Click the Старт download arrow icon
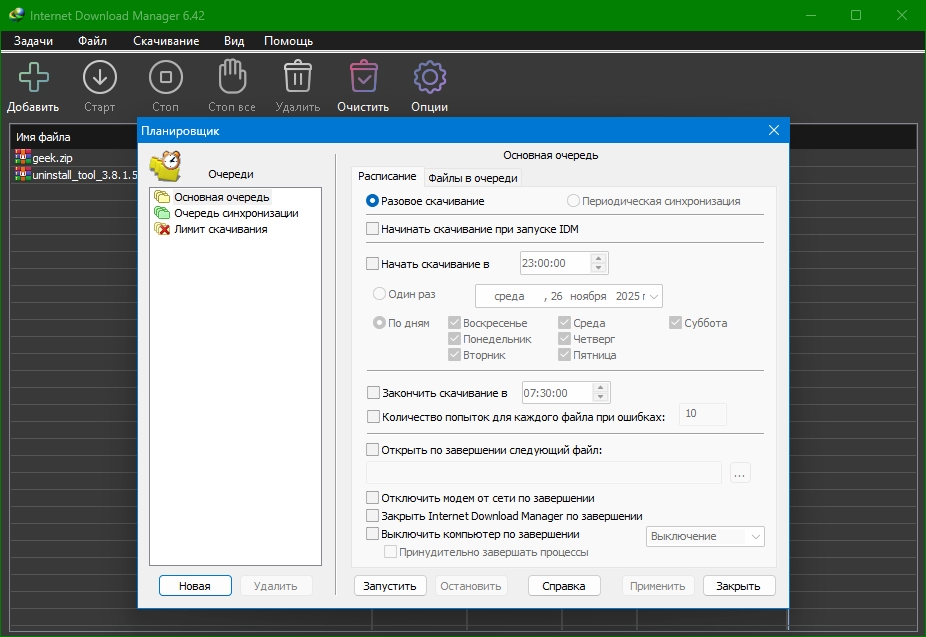The width and height of the screenshot is (926, 637). pos(100,77)
